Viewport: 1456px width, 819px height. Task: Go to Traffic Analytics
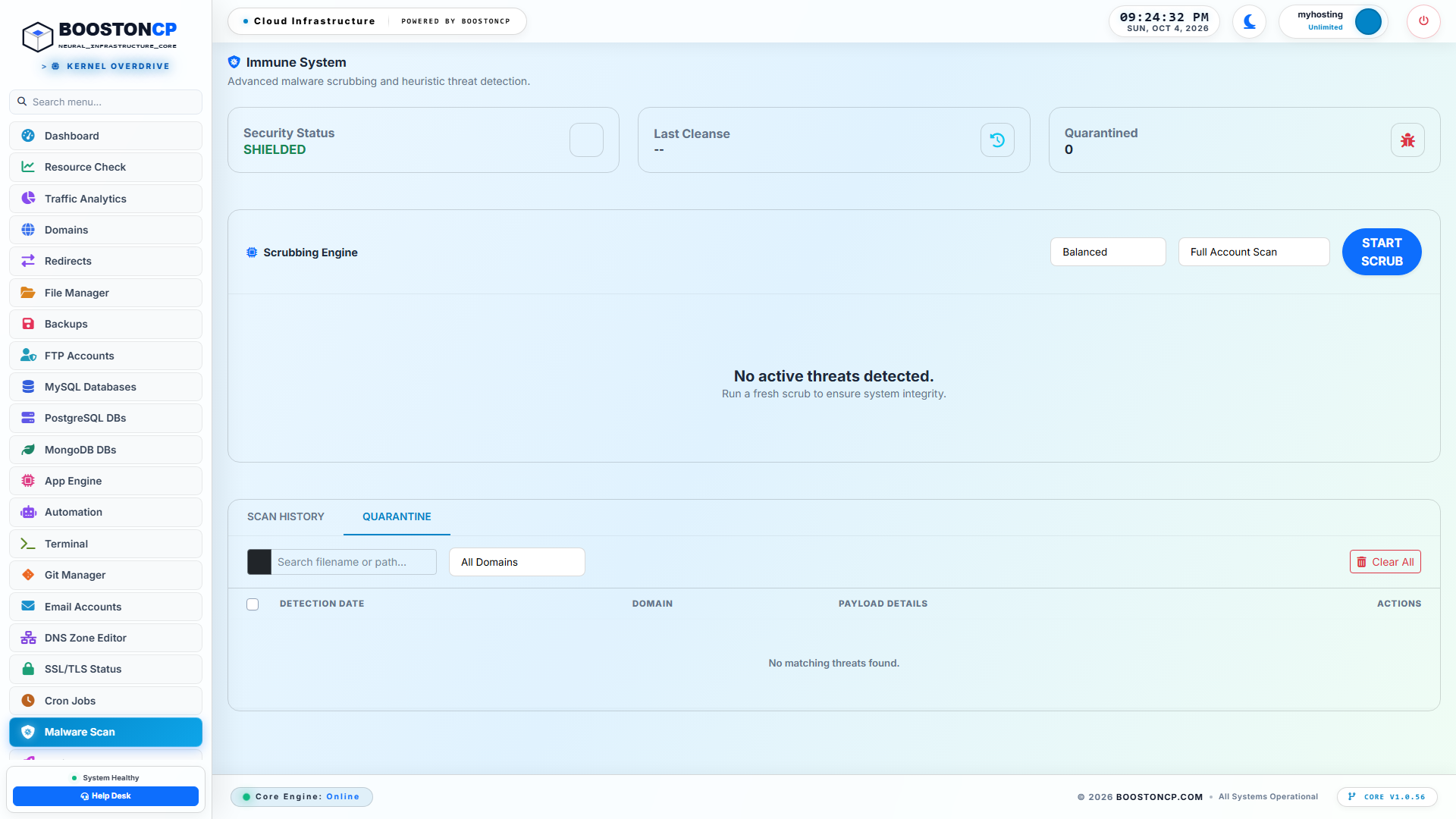tap(105, 199)
